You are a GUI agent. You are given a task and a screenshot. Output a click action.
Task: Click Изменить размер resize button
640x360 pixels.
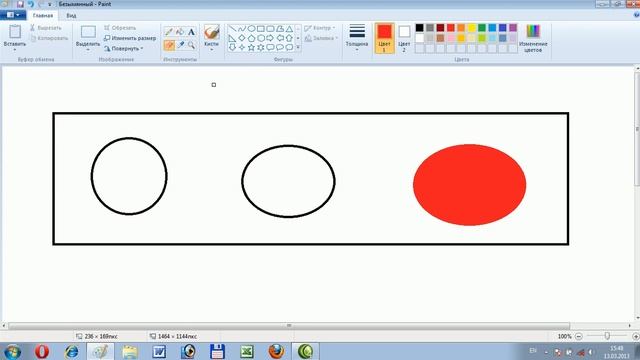tap(130, 38)
